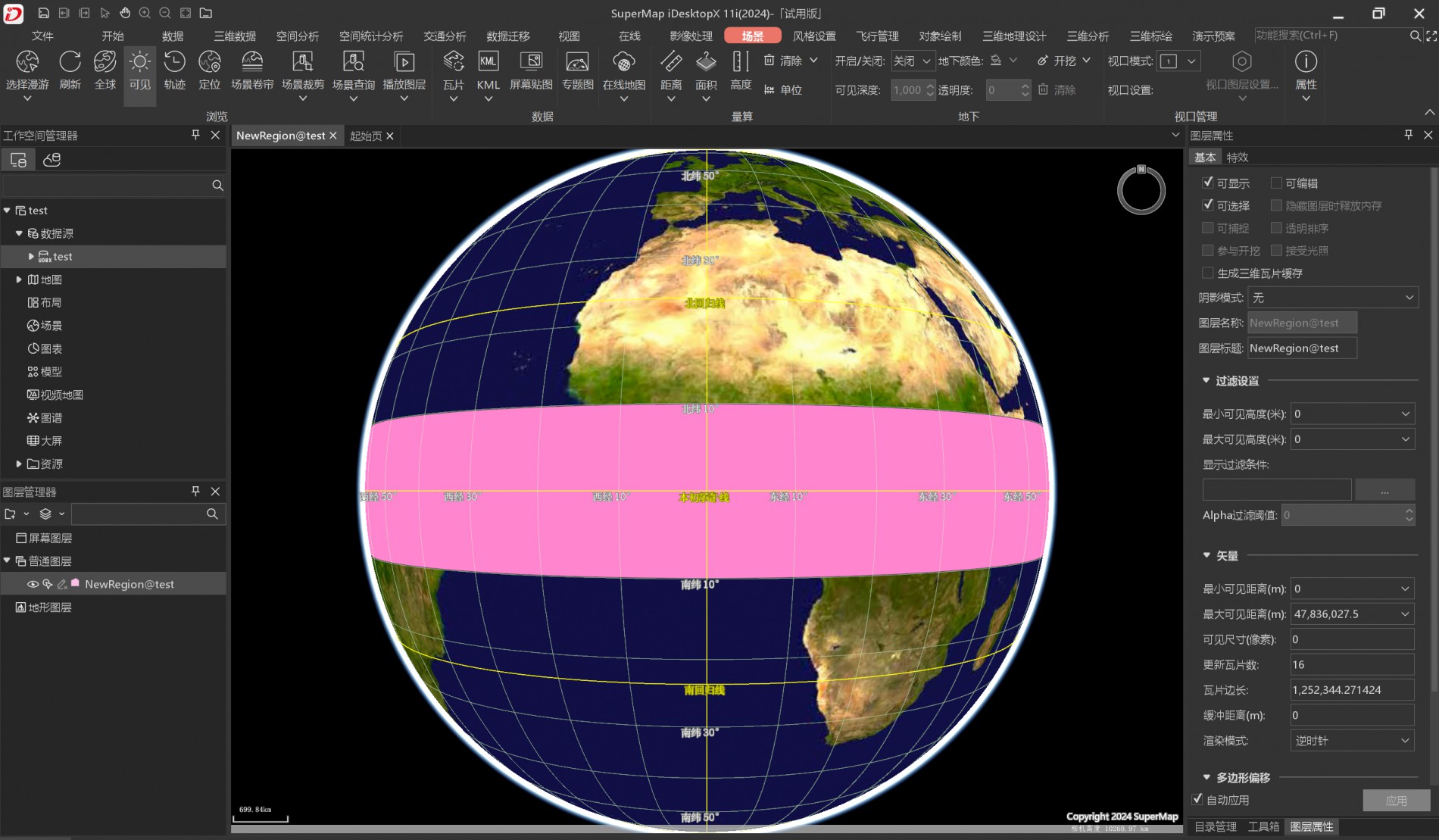Click the 可见深度 stepper arrows
This screenshot has height=840, width=1439.
[930, 90]
